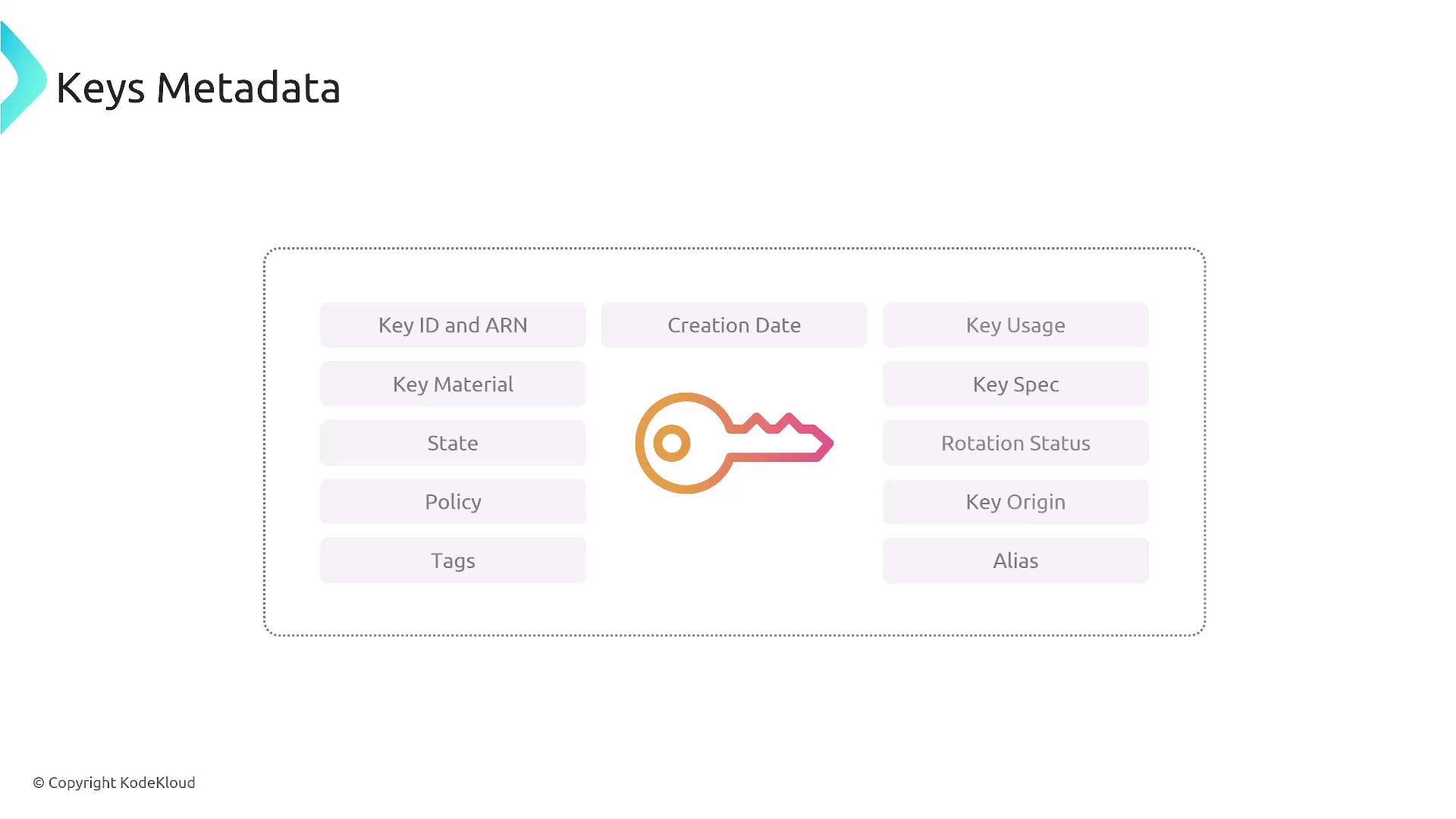
Task: Select the Key Origin box
Action: (x=1015, y=502)
